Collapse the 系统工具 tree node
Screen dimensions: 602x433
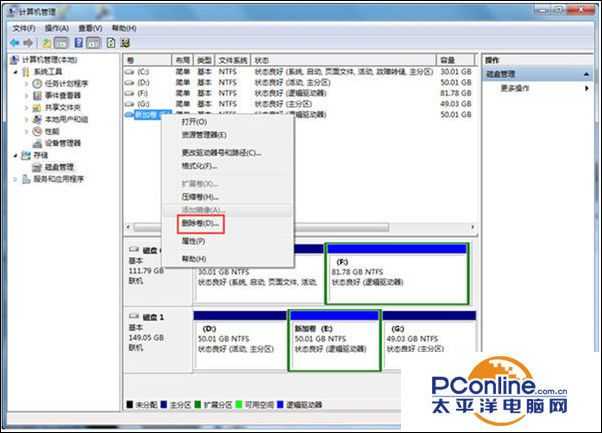coord(16,72)
